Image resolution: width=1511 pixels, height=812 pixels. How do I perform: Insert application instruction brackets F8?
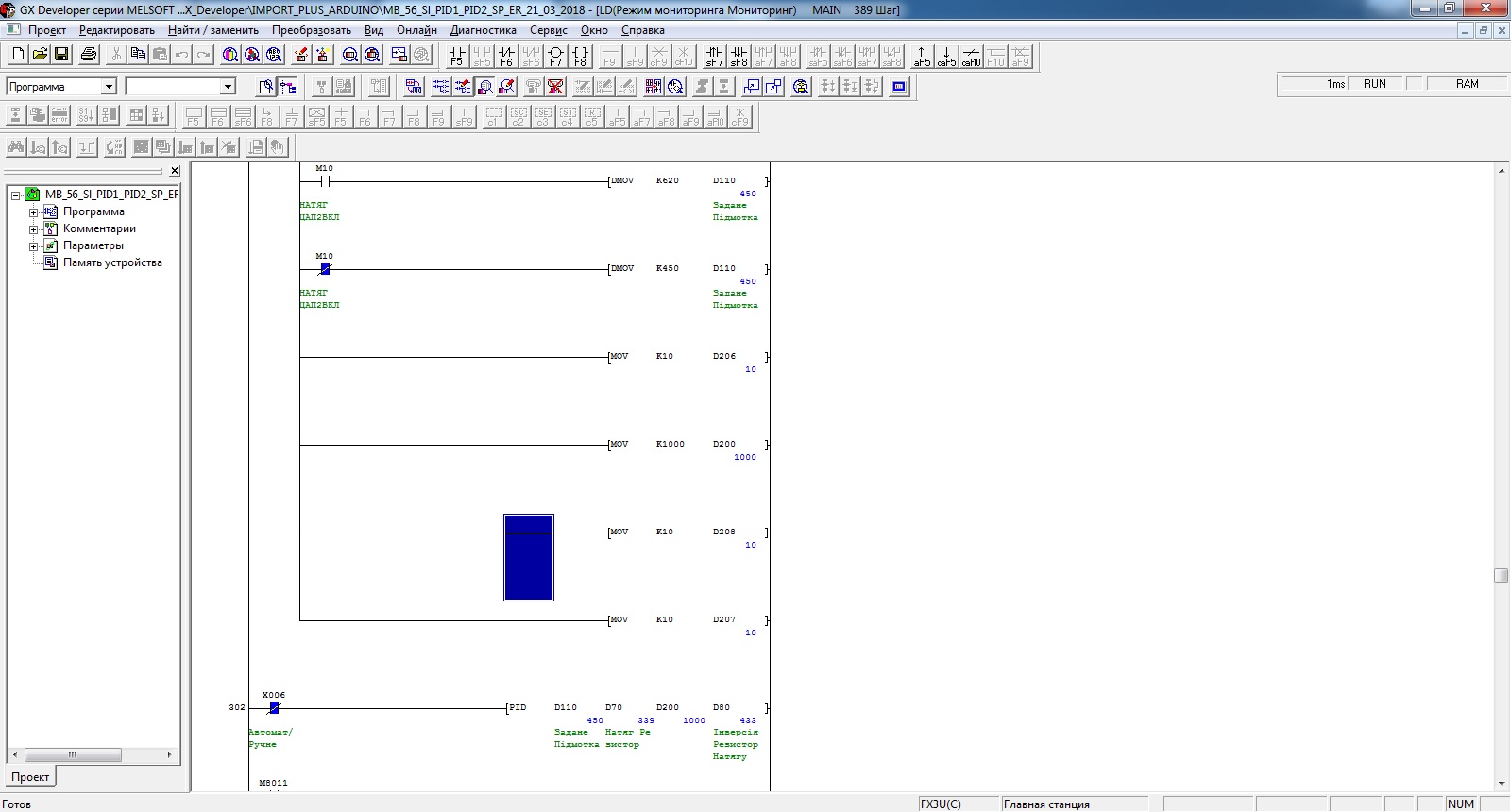(580, 57)
